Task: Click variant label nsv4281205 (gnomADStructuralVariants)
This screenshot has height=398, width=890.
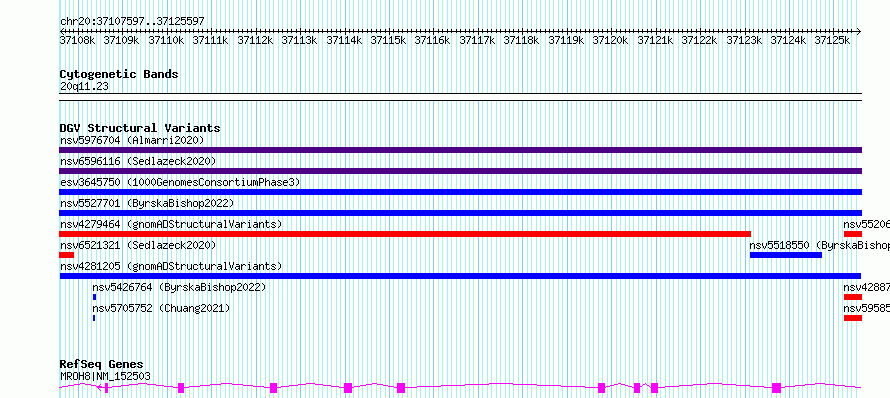Action: click(x=171, y=266)
